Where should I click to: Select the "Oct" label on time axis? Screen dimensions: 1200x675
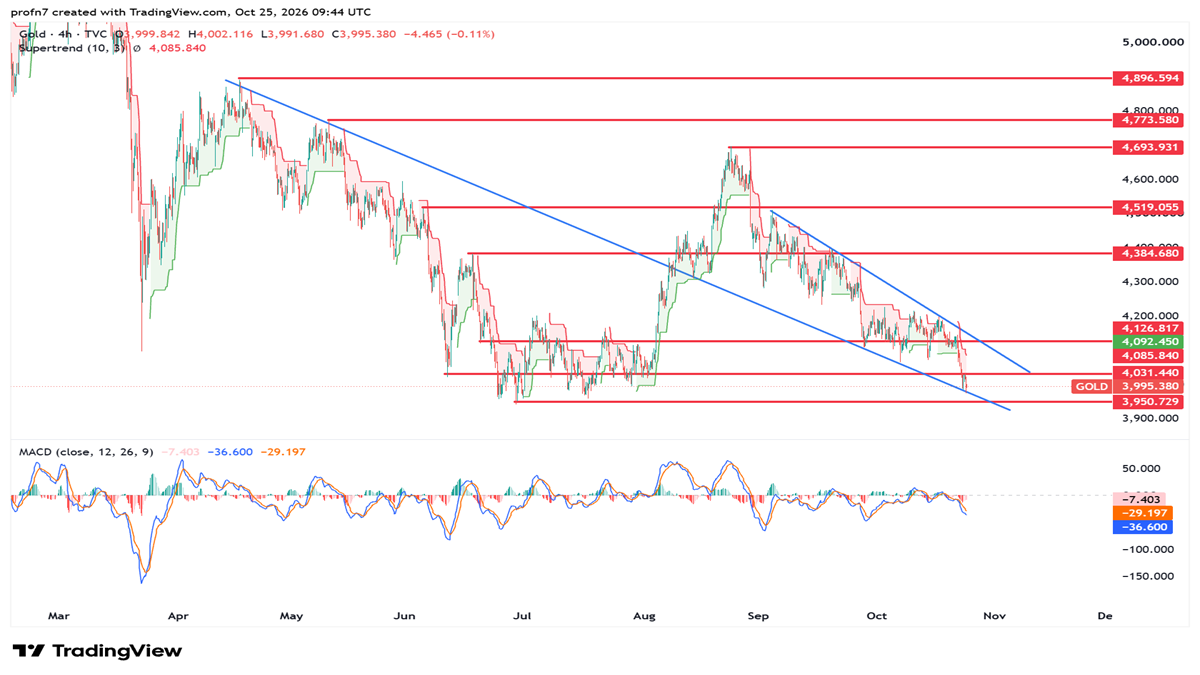coord(878,616)
